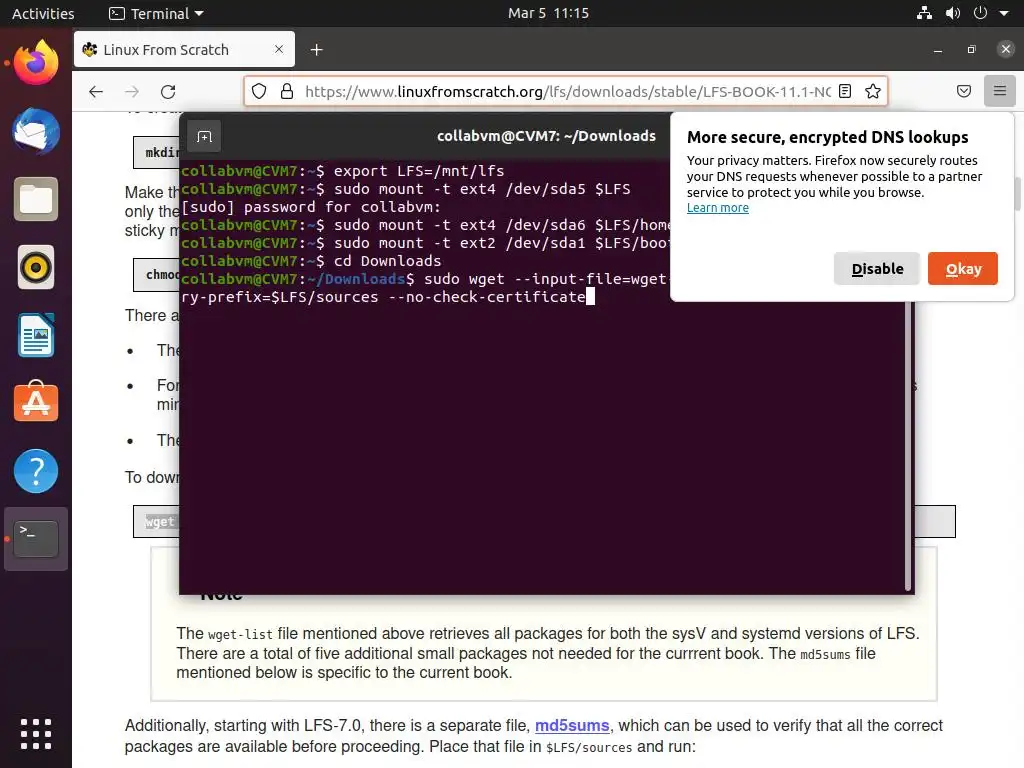Click Okay in the DNS popup
Viewport: 1024px width, 768px height.
[963, 268]
